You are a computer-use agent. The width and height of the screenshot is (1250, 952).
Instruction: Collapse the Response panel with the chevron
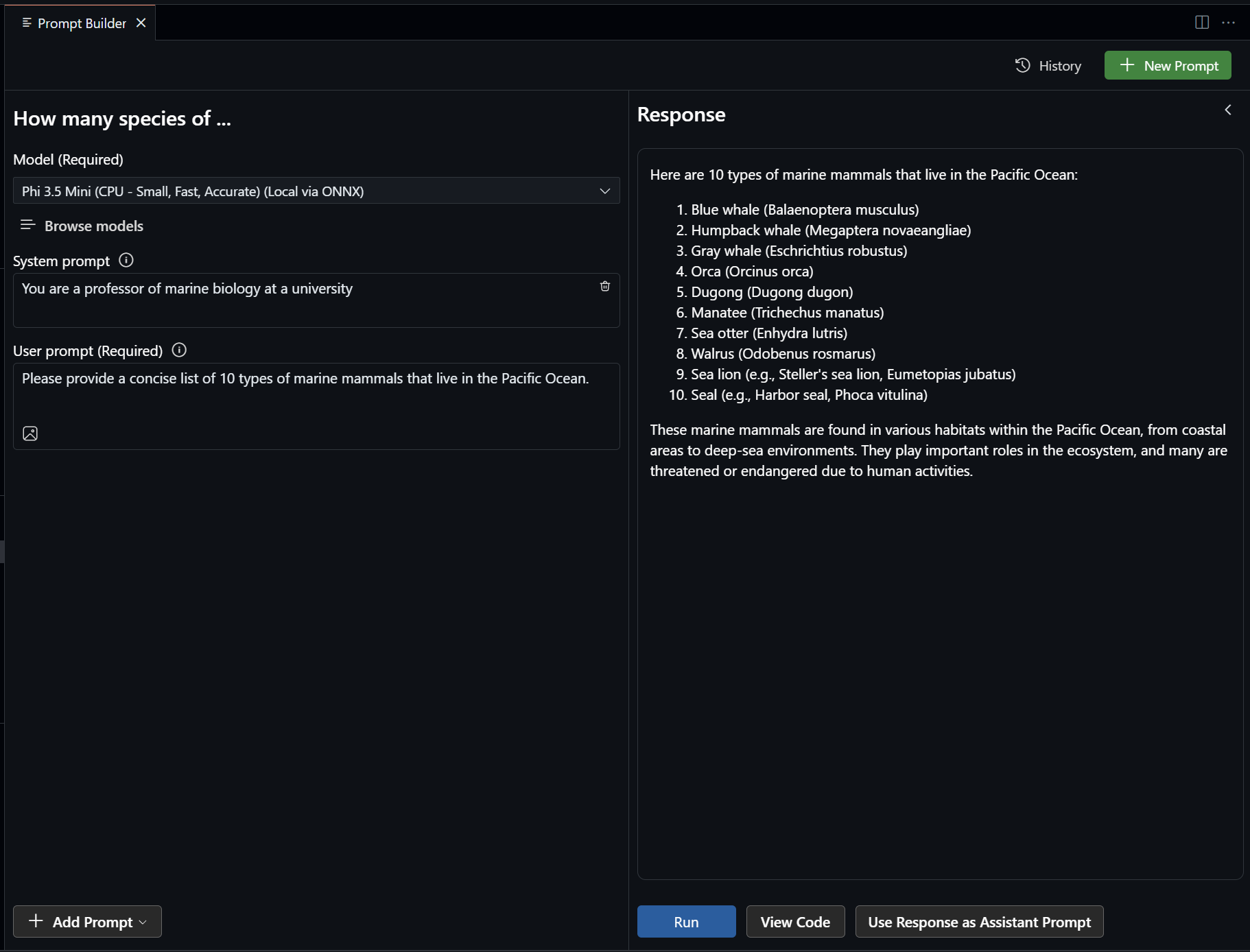tap(1228, 110)
